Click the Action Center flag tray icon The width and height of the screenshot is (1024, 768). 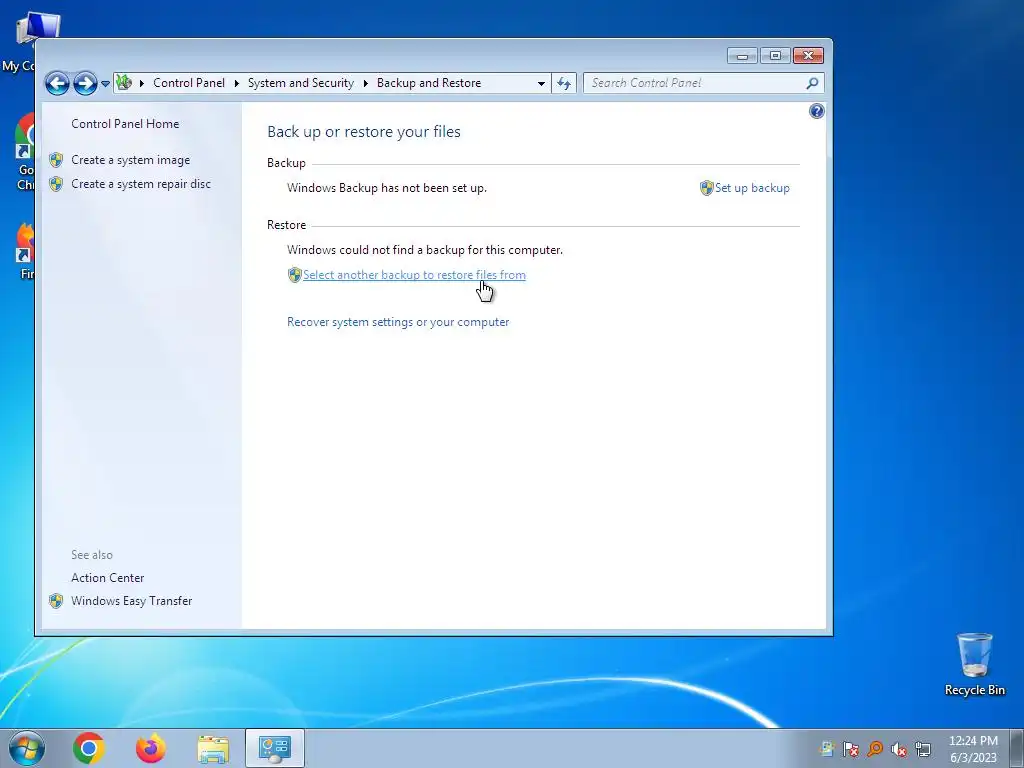[x=850, y=749]
